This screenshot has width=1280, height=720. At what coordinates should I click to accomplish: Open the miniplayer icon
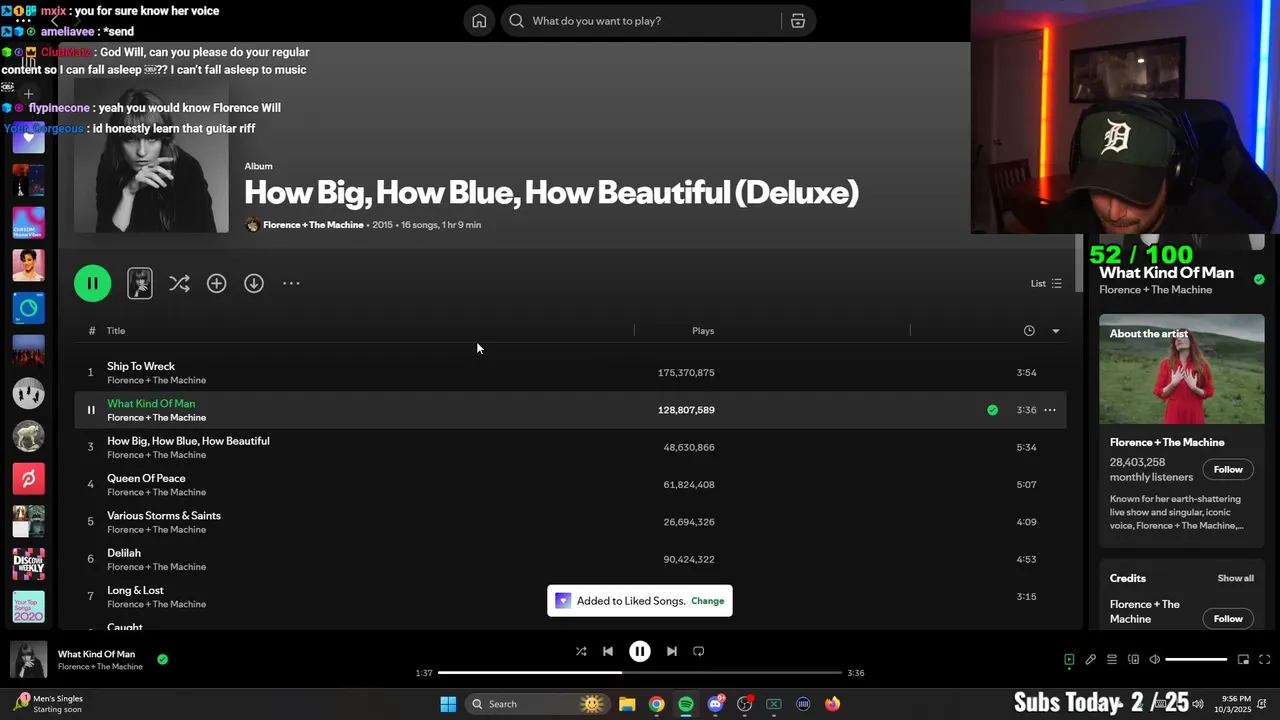(1243, 660)
